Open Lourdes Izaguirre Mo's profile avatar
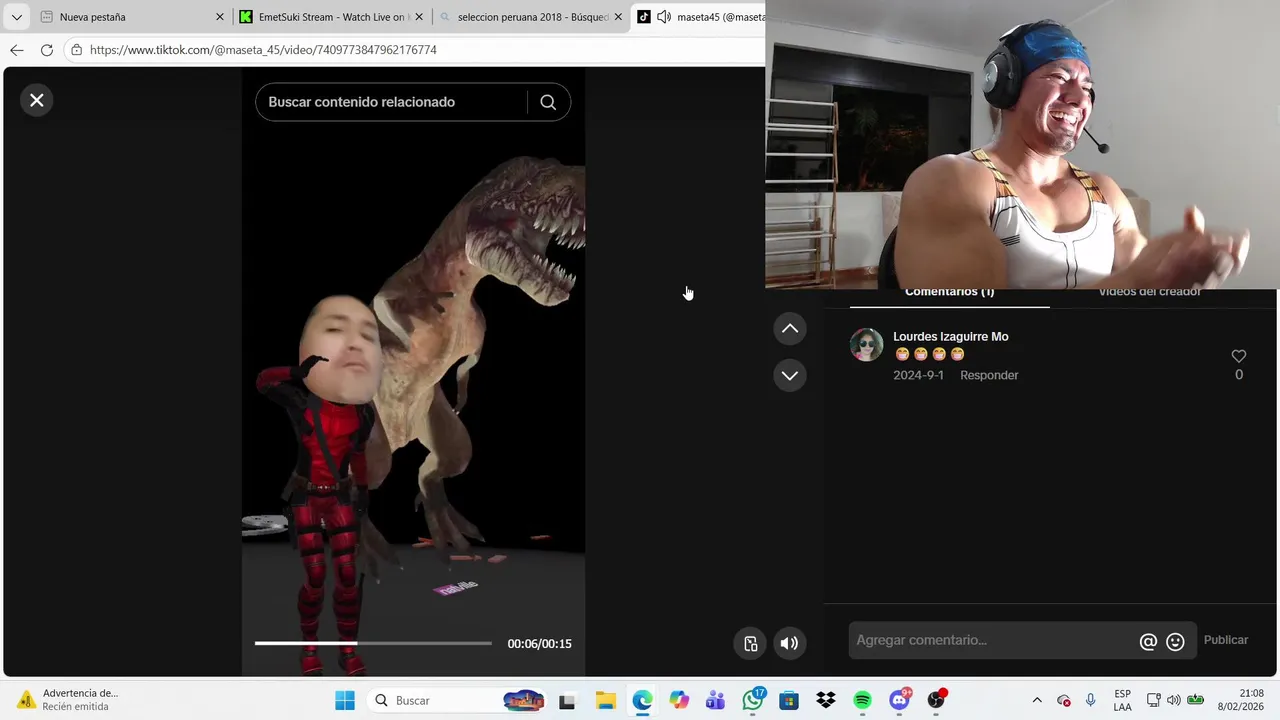 [867, 345]
